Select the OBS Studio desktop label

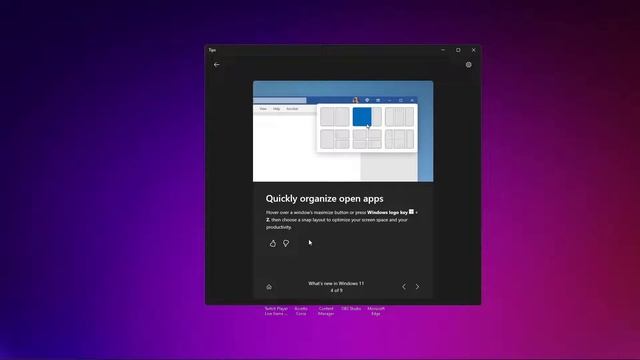click(x=351, y=309)
